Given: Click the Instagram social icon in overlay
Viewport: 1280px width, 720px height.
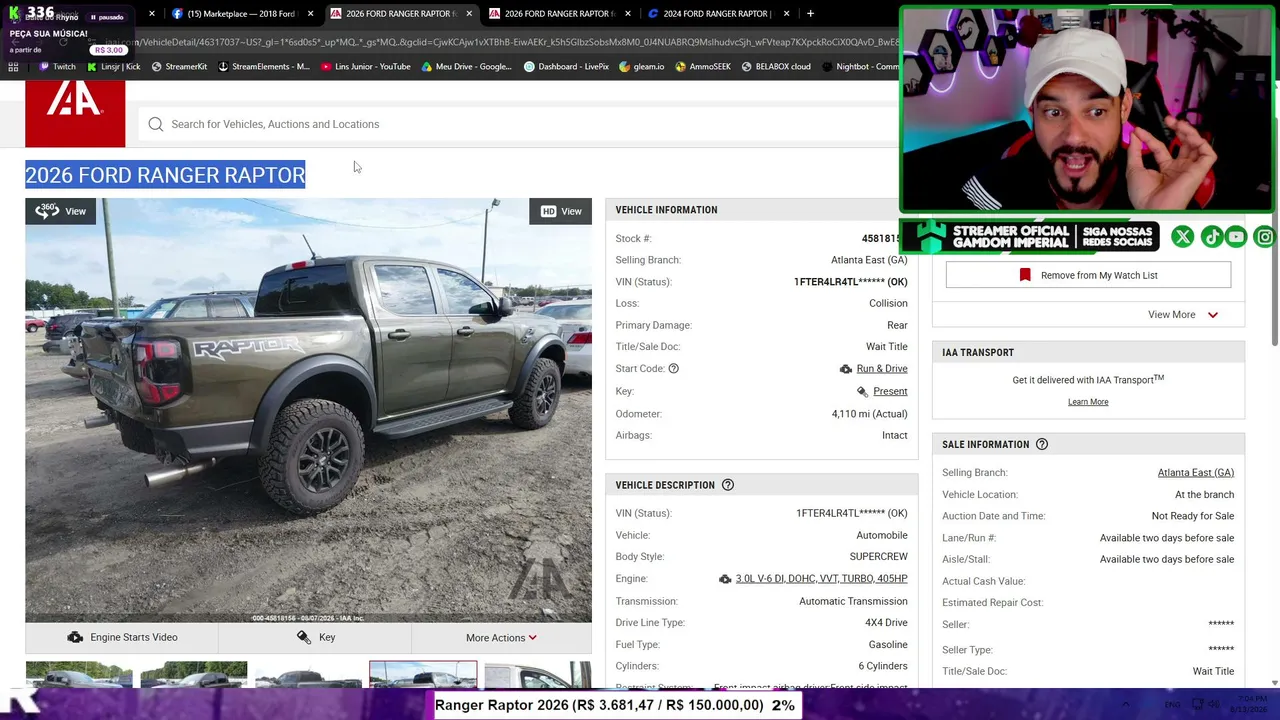Looking at the screenshot, I should (1265, 237).
